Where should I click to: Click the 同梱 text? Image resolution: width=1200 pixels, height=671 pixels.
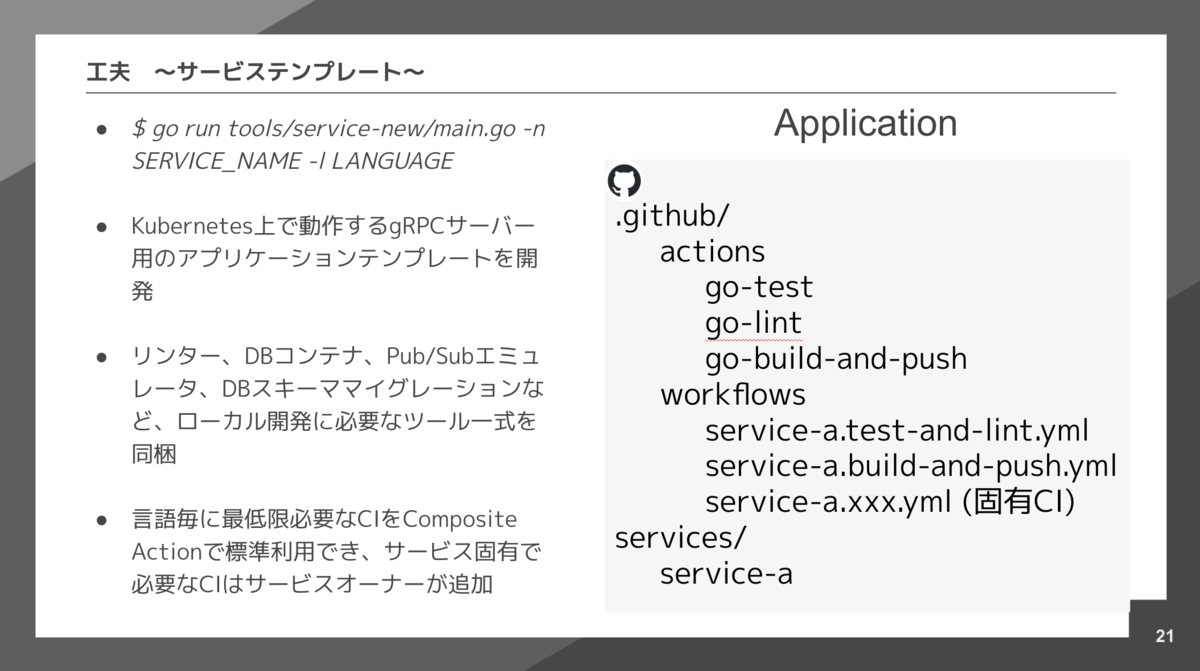point(154,454)
